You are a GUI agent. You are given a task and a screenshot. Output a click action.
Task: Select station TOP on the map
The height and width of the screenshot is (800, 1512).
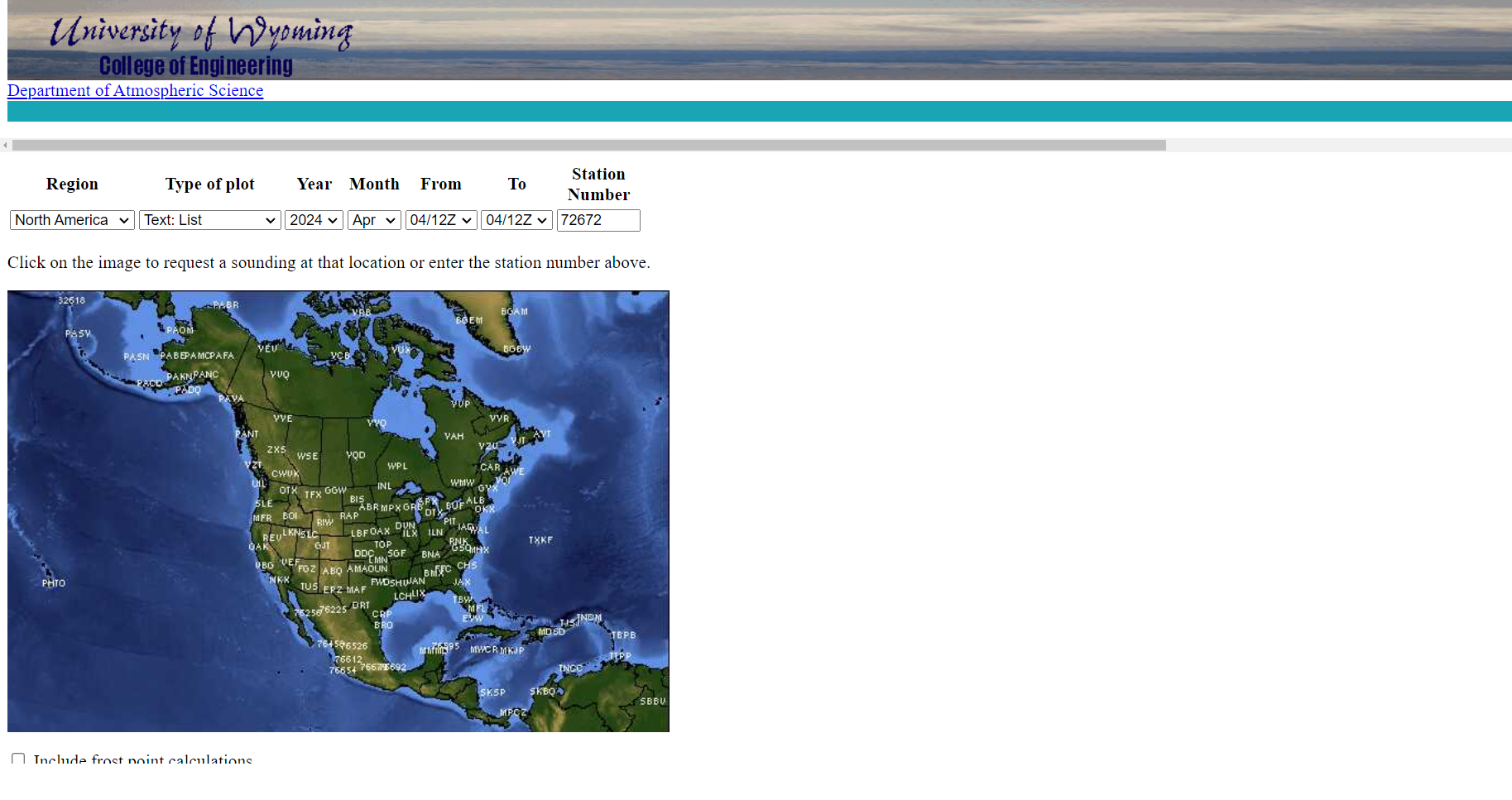point(382,545)
